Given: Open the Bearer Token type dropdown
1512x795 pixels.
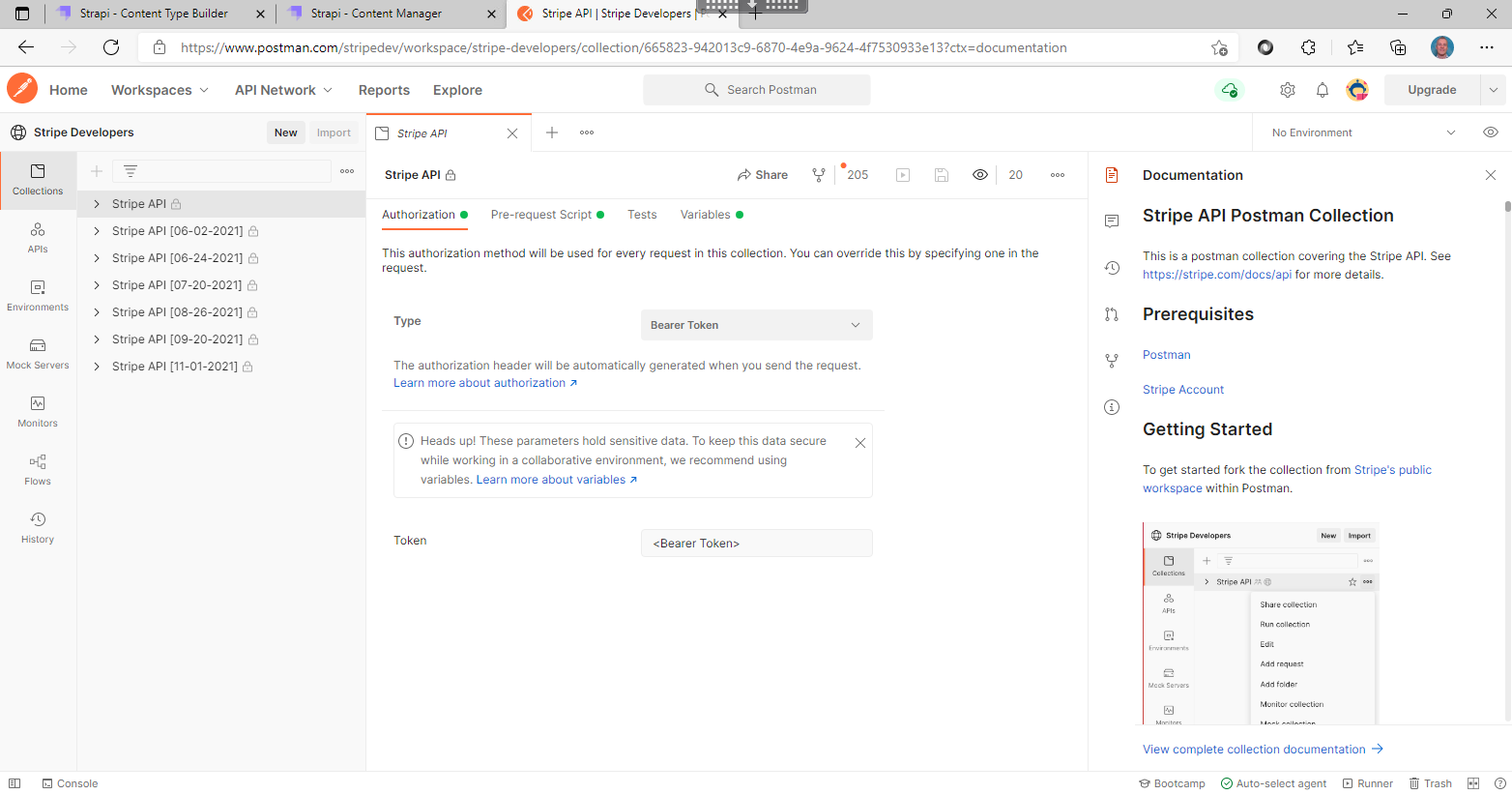Looking at the screenshot, I should click(756, 324).
